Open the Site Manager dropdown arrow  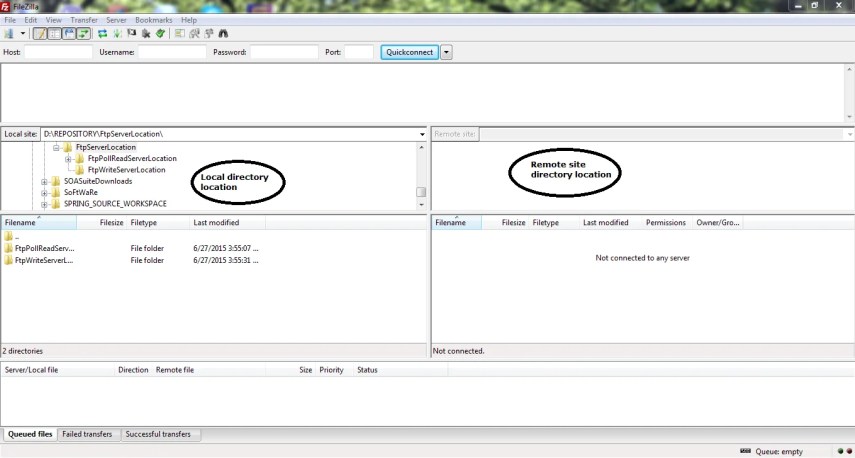(x=23, y=34)
